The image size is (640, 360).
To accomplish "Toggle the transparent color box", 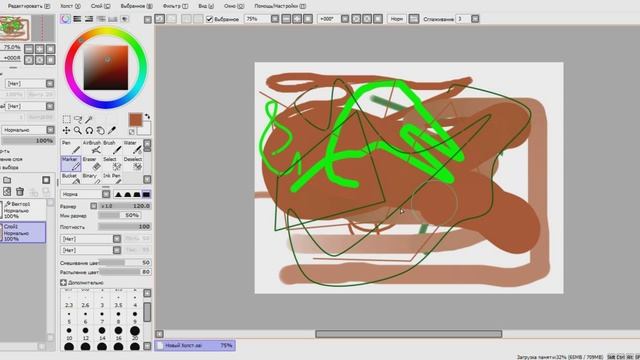I will (131, 131).
